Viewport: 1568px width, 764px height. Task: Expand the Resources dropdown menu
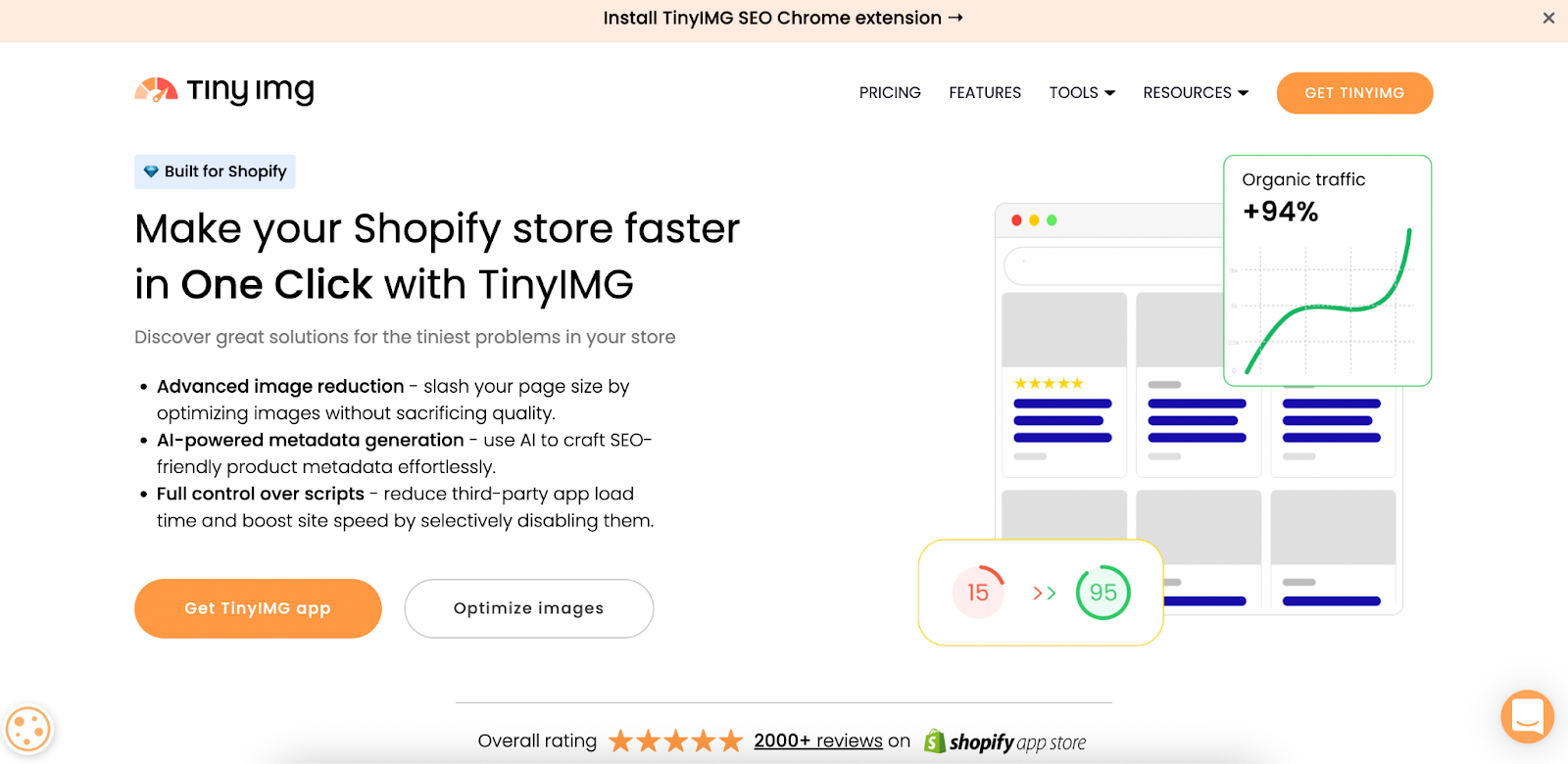click(x=1196, y=92)
